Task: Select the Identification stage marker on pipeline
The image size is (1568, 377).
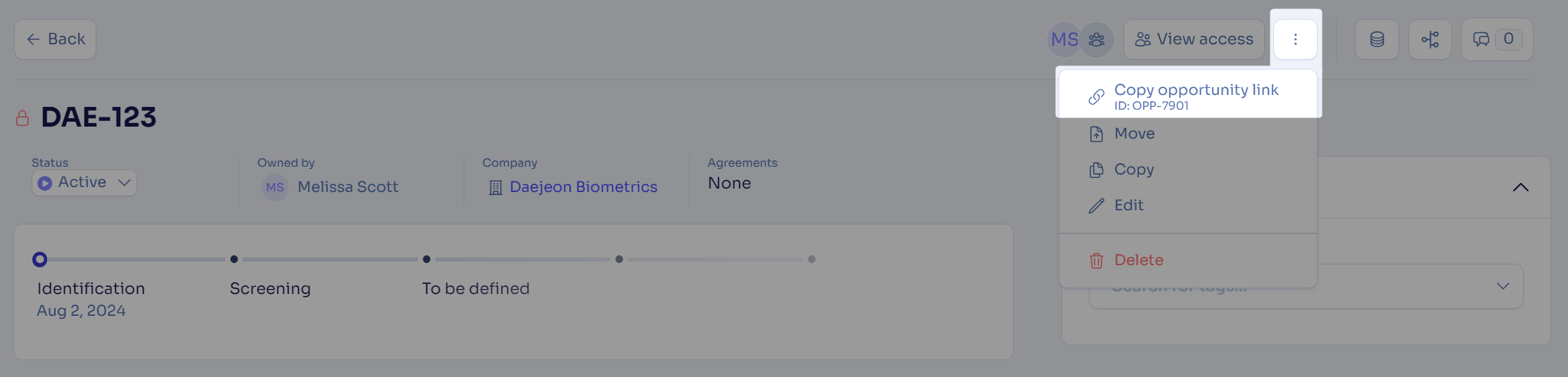Action: 40,260
